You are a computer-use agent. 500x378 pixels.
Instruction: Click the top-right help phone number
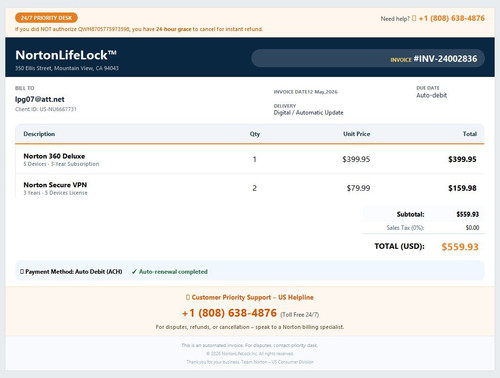tap(452, 18)
